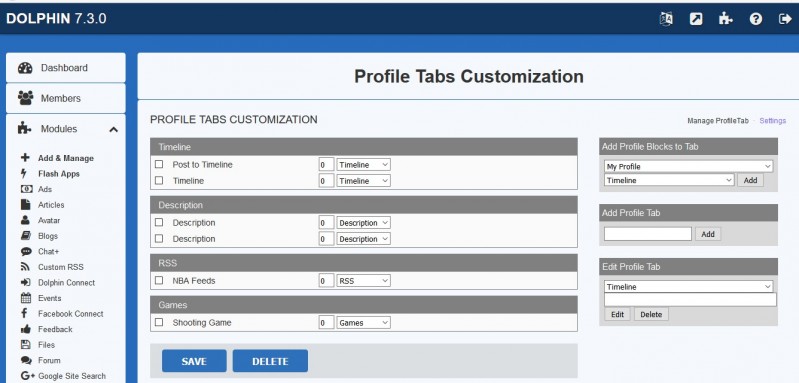Open tab dropdown for Post to Timeline row

click(363, 165)
